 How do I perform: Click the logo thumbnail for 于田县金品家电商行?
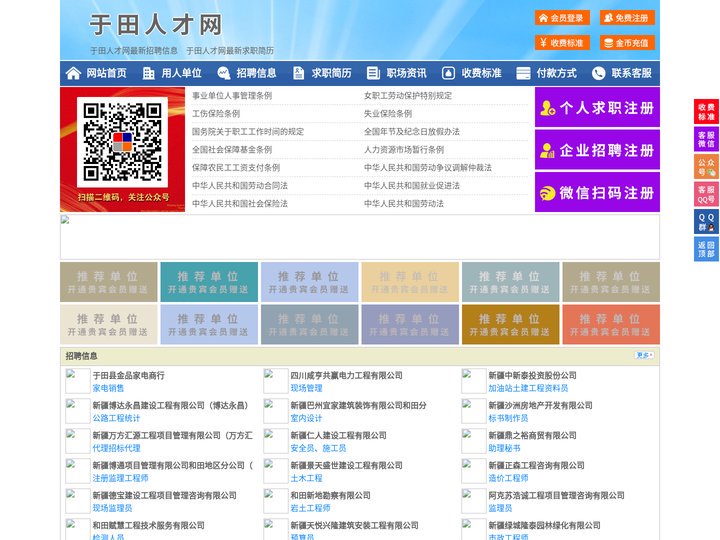click(78, 381)
